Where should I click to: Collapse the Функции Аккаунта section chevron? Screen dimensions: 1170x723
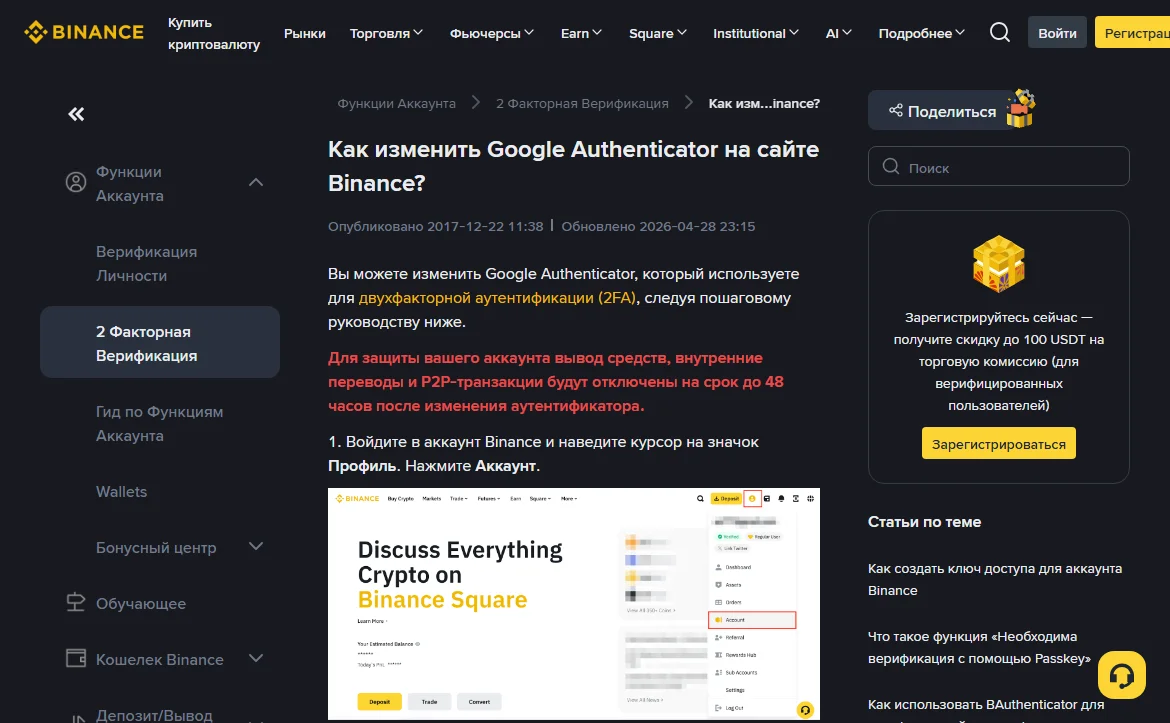(256, 182)
